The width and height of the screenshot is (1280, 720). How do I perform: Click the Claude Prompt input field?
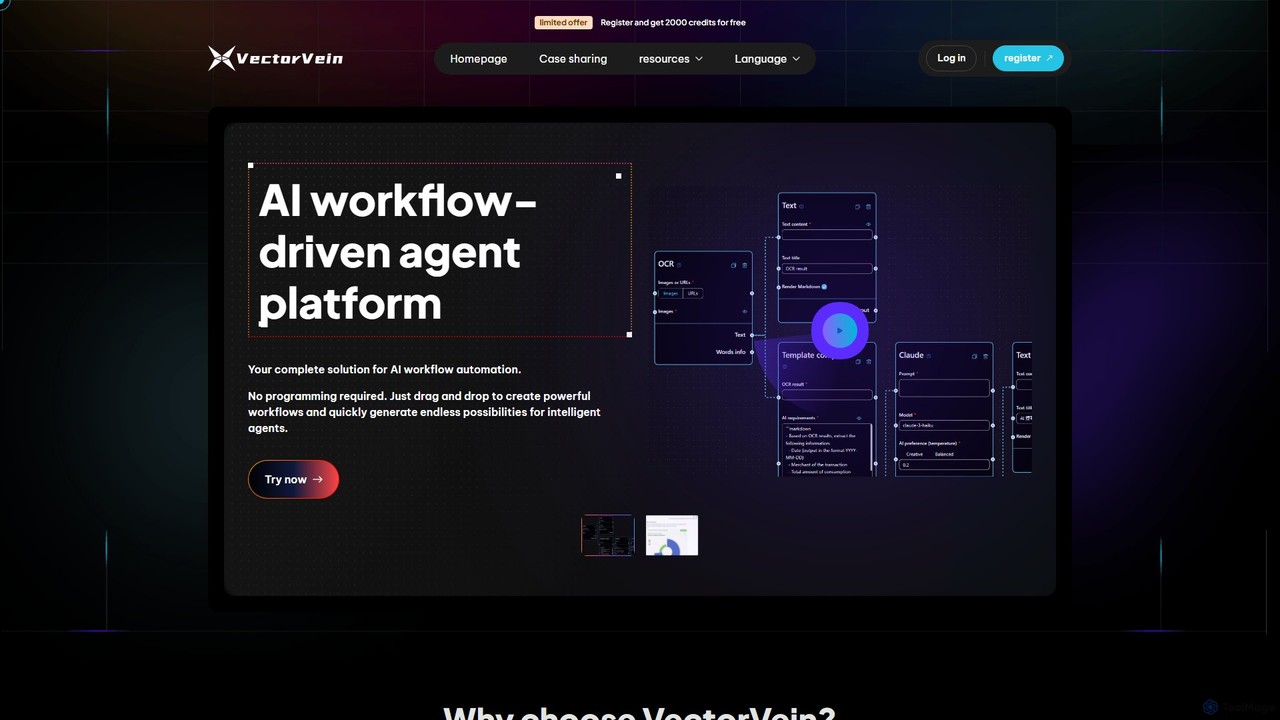click(x=944, y=388)
